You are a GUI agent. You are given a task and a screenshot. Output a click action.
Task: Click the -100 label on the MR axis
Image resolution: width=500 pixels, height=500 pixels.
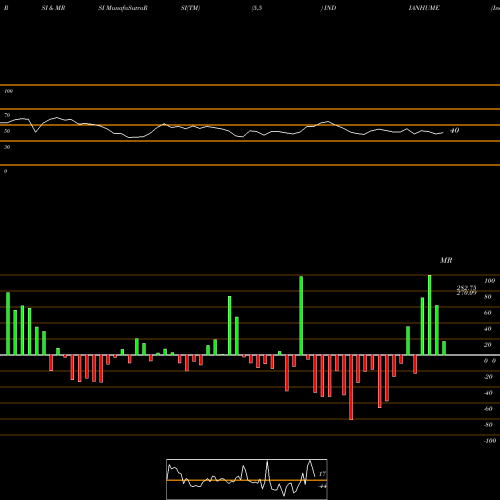pyautogui.click(x=490, y=441)
